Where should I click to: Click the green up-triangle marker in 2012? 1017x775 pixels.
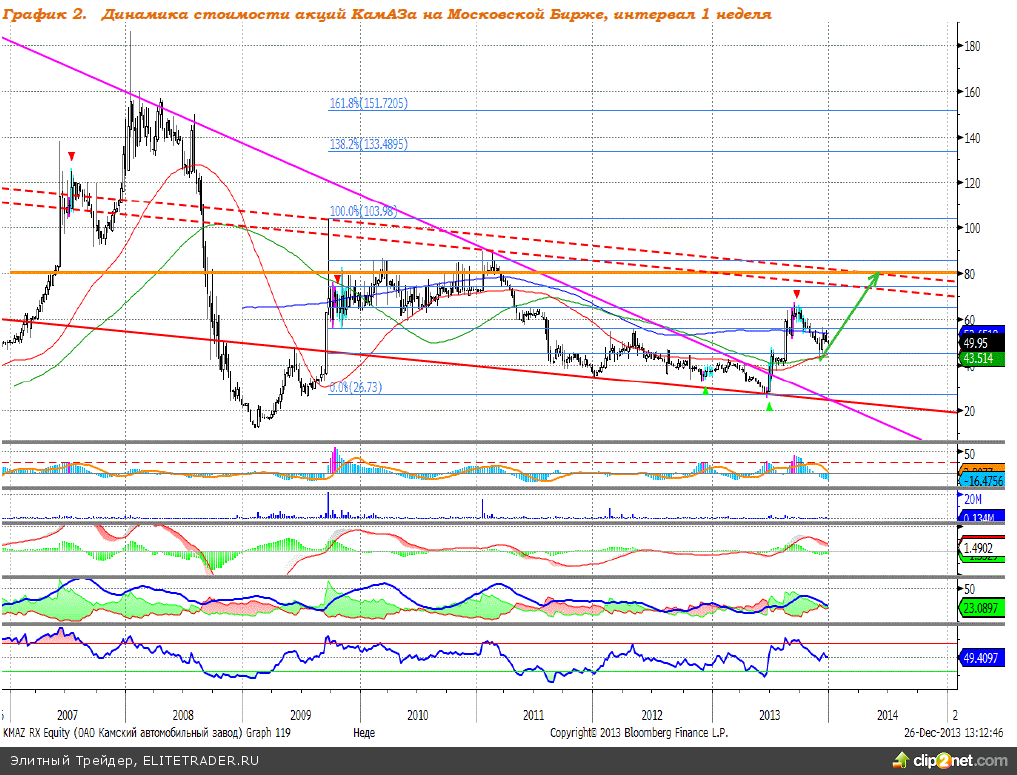(x=706, y=390)
